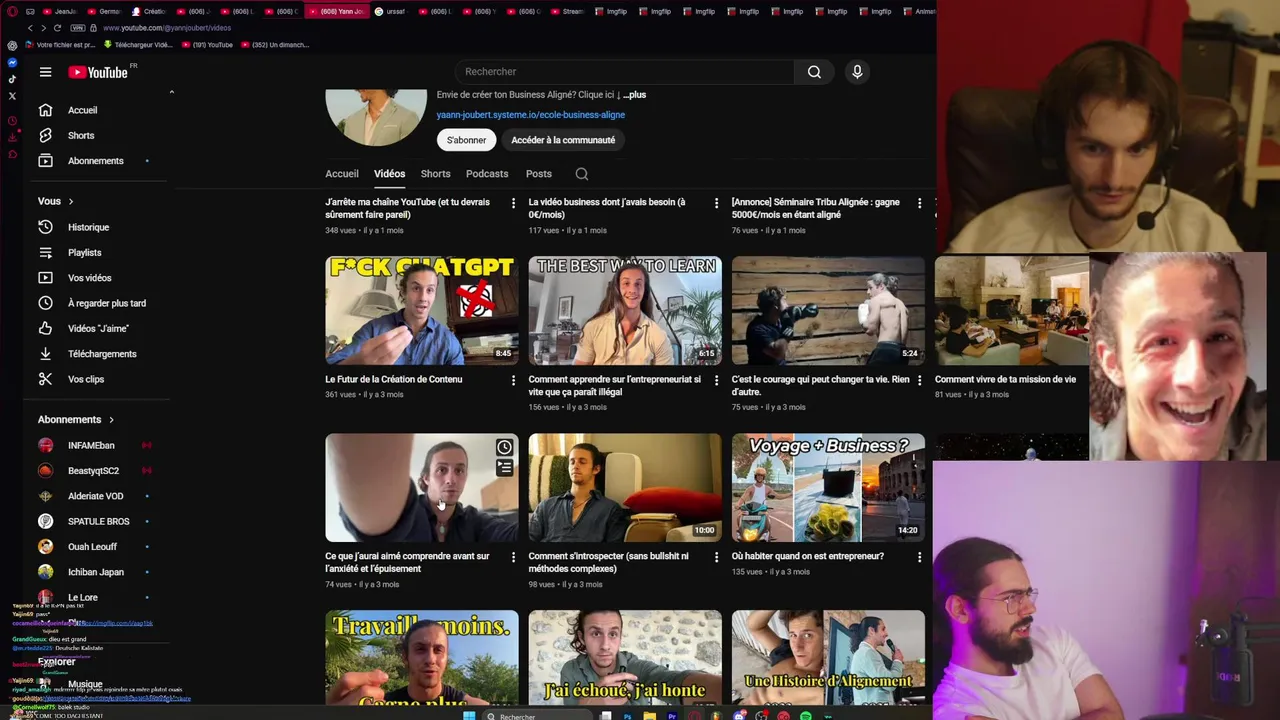Switch to the Podcasts tab
Image resolution: width=1280 pixels, height=720 pixels.
click(x=487, y=173)
